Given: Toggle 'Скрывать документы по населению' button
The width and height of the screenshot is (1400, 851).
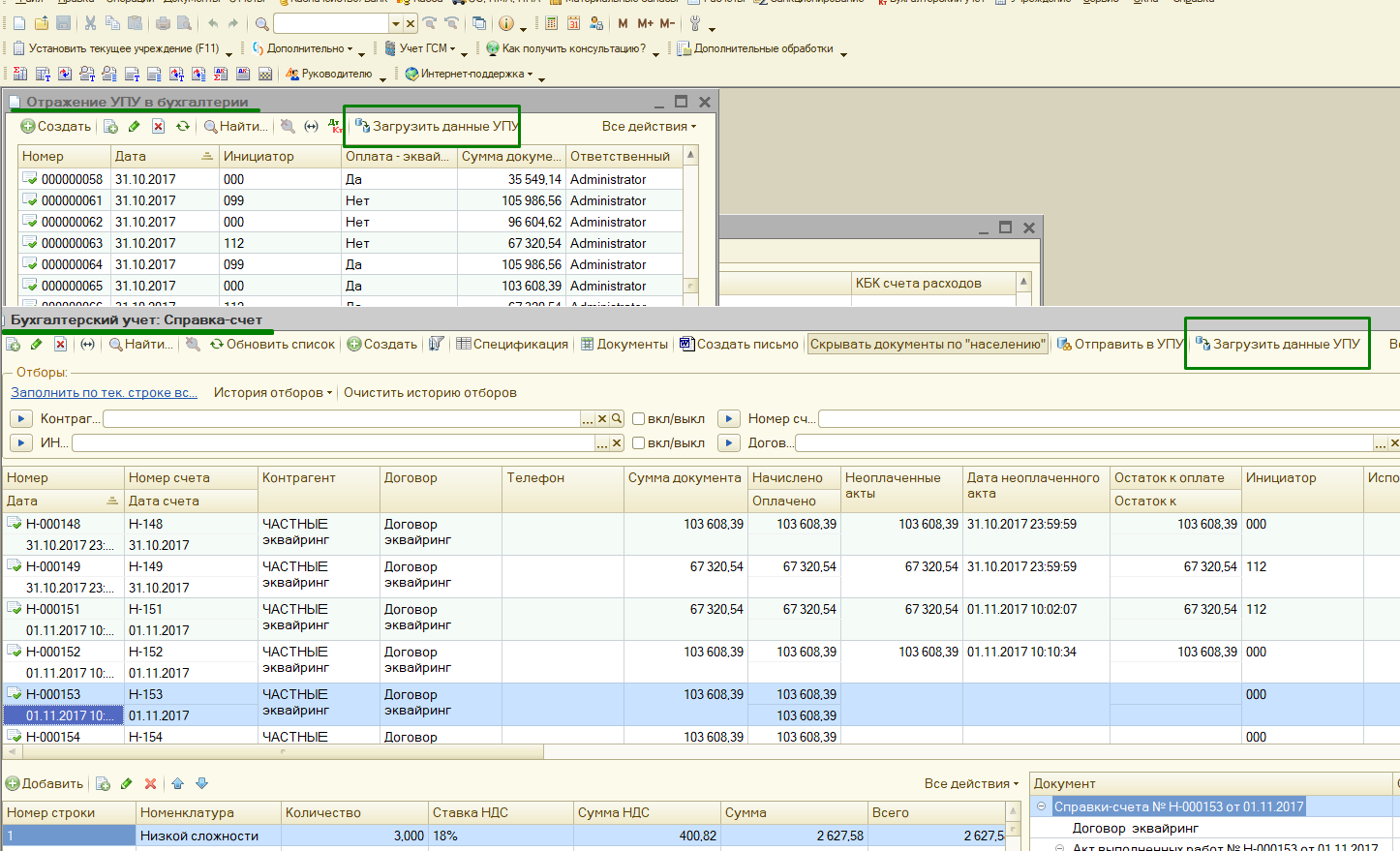Looking at the screenshot, I should (x=928, y=344).
